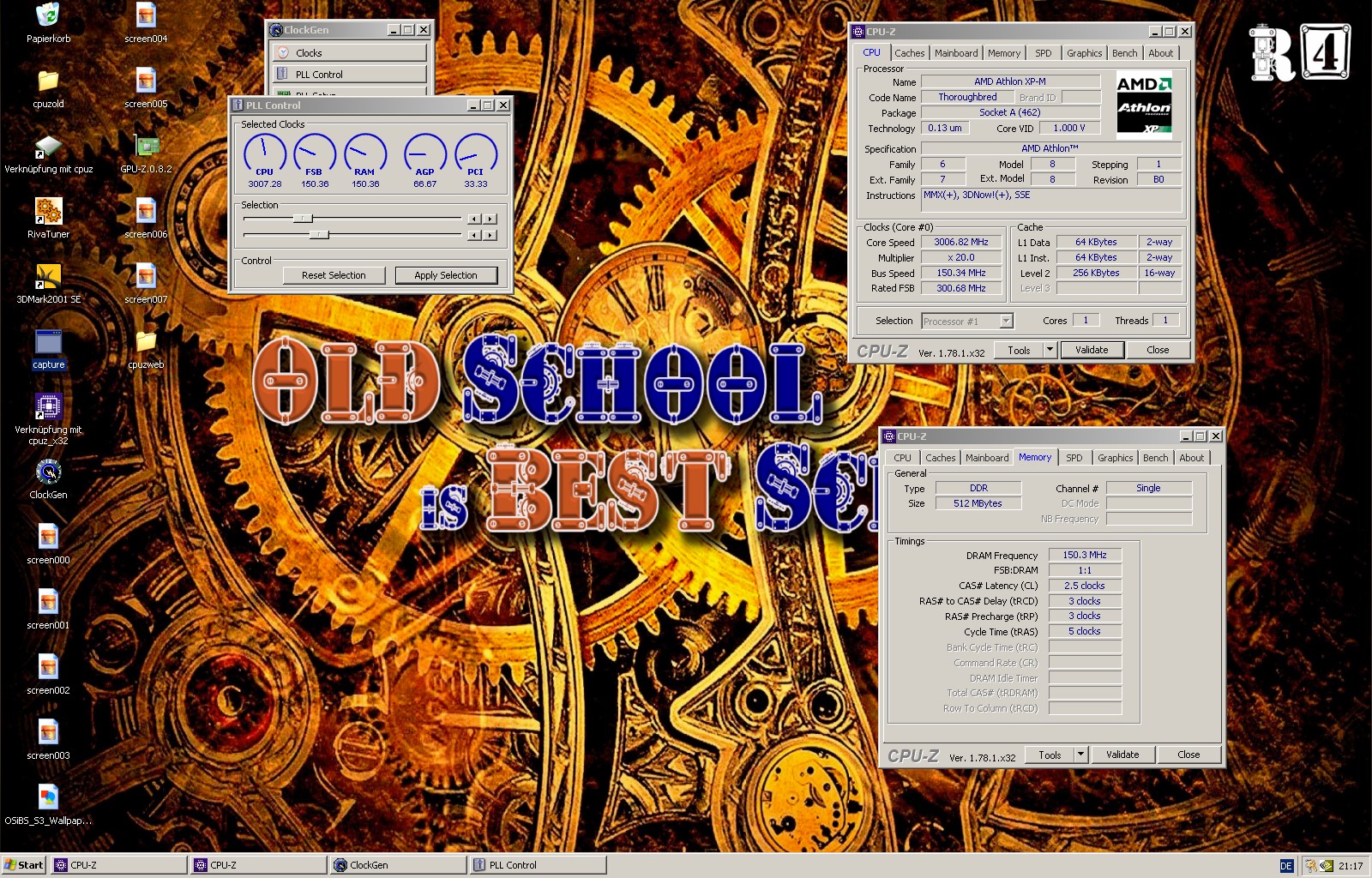Screen dimensions: 1372x878
Task: Select screen004 file icon
Action: pyautogui.click(x=146, y=15)
